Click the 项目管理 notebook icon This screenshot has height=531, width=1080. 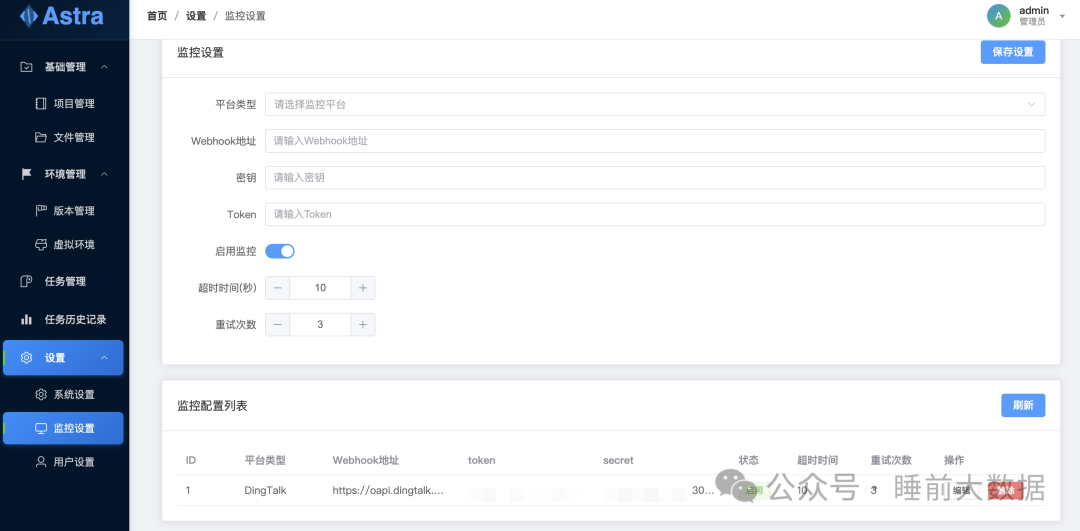click(x=41, y=104)
